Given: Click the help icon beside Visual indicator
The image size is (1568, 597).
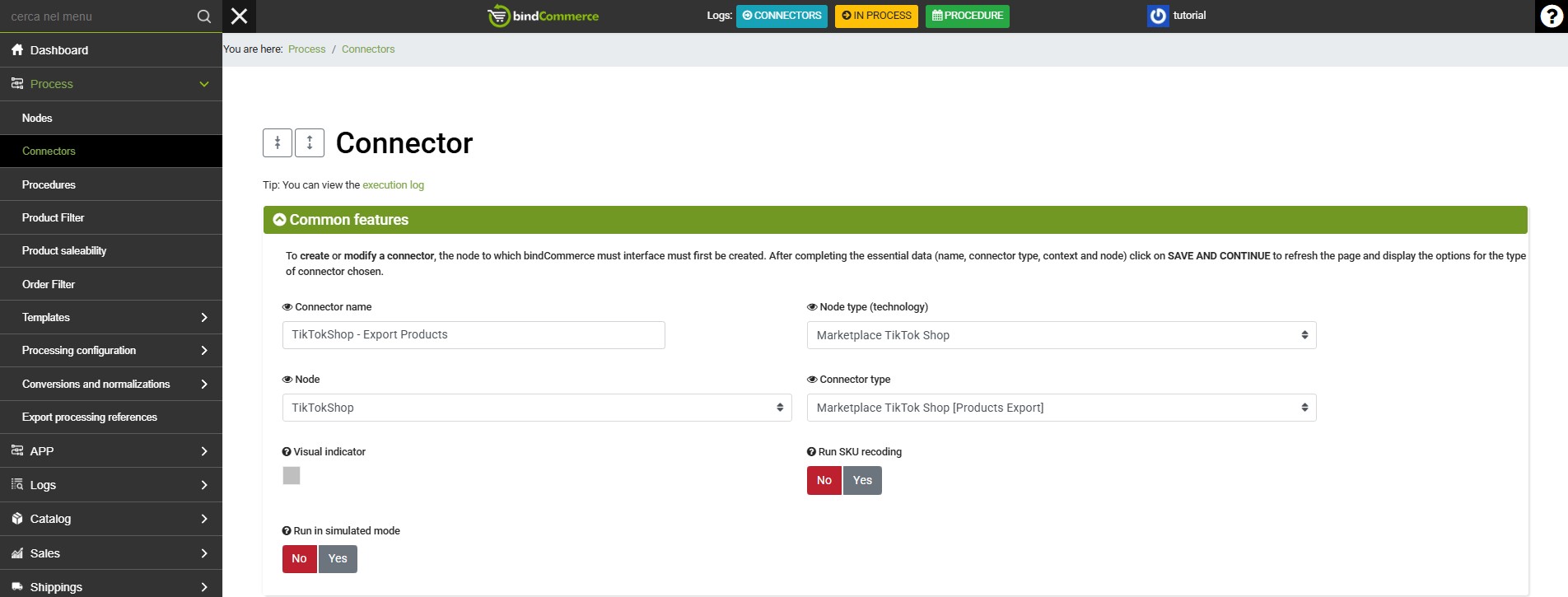Looking at the screenshot, I should pos(287,452).
